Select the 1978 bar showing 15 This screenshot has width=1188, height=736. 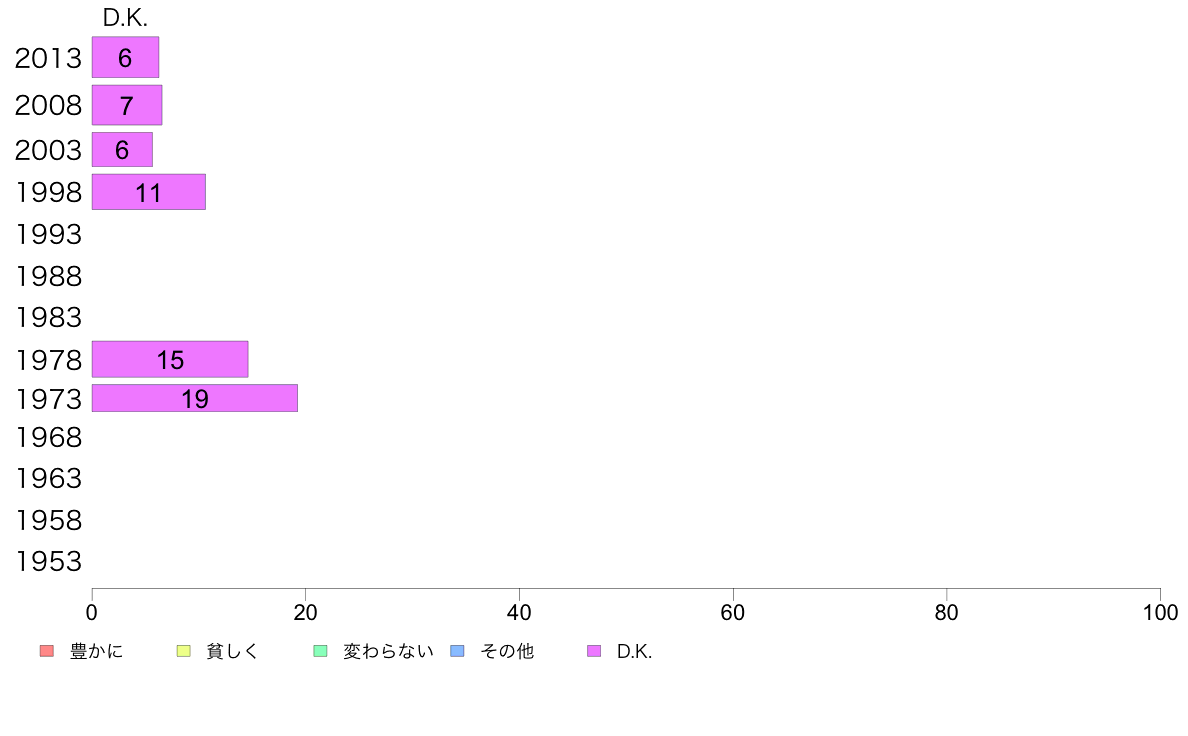coord(170,359)
